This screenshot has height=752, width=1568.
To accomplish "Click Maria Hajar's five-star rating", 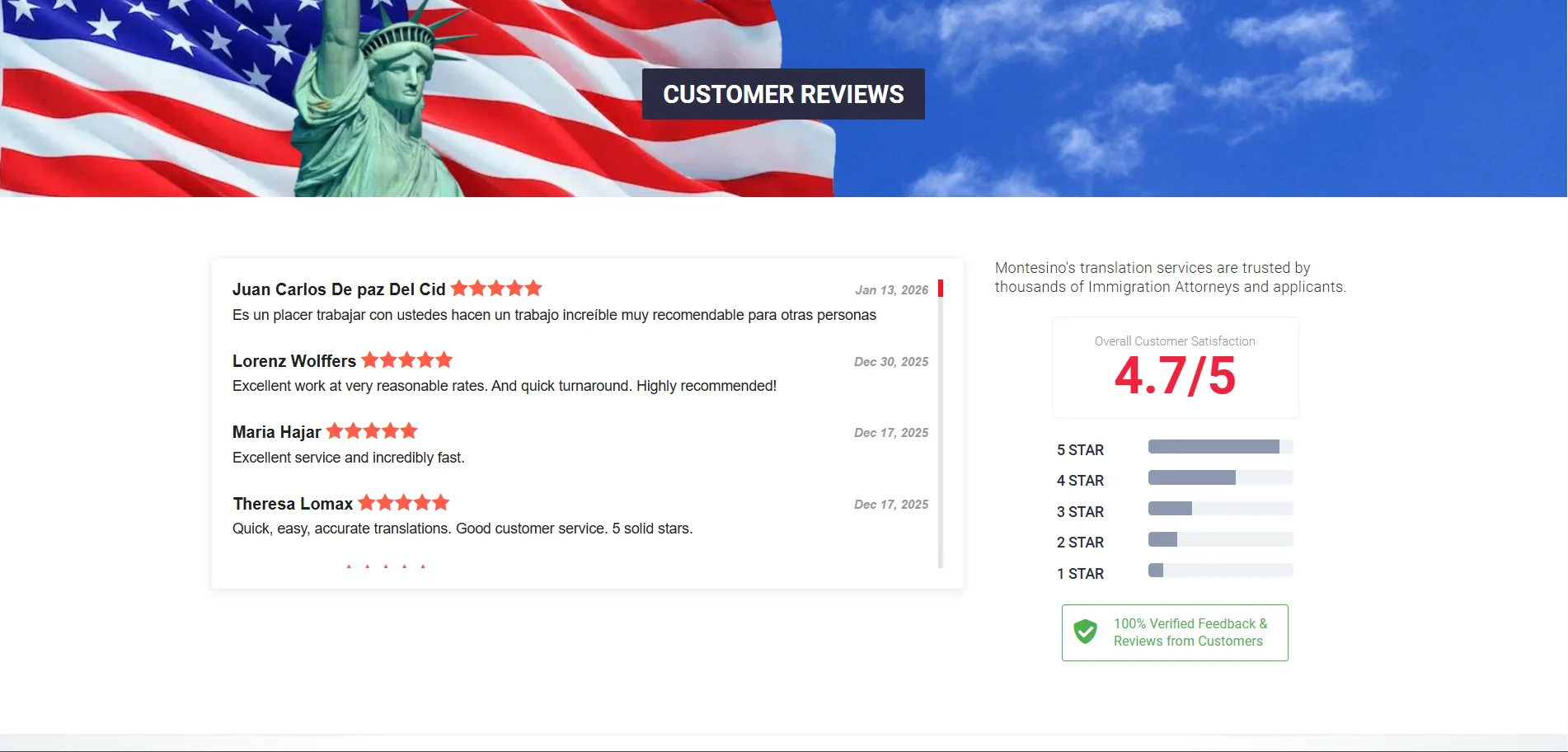I will point(372,431).
